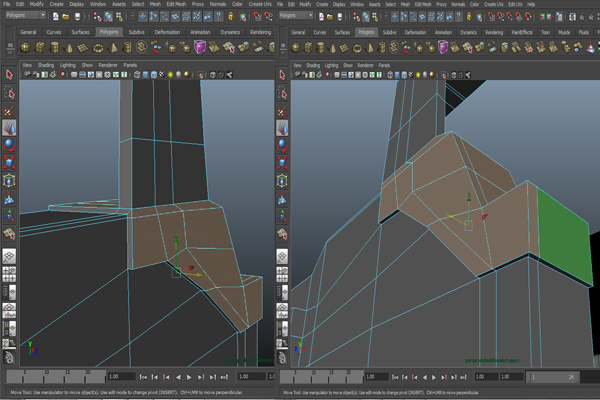The width and height of the screenshot is (600, 400).
Task: Switch to single perspective layout in right window
Action: [282, 256]
